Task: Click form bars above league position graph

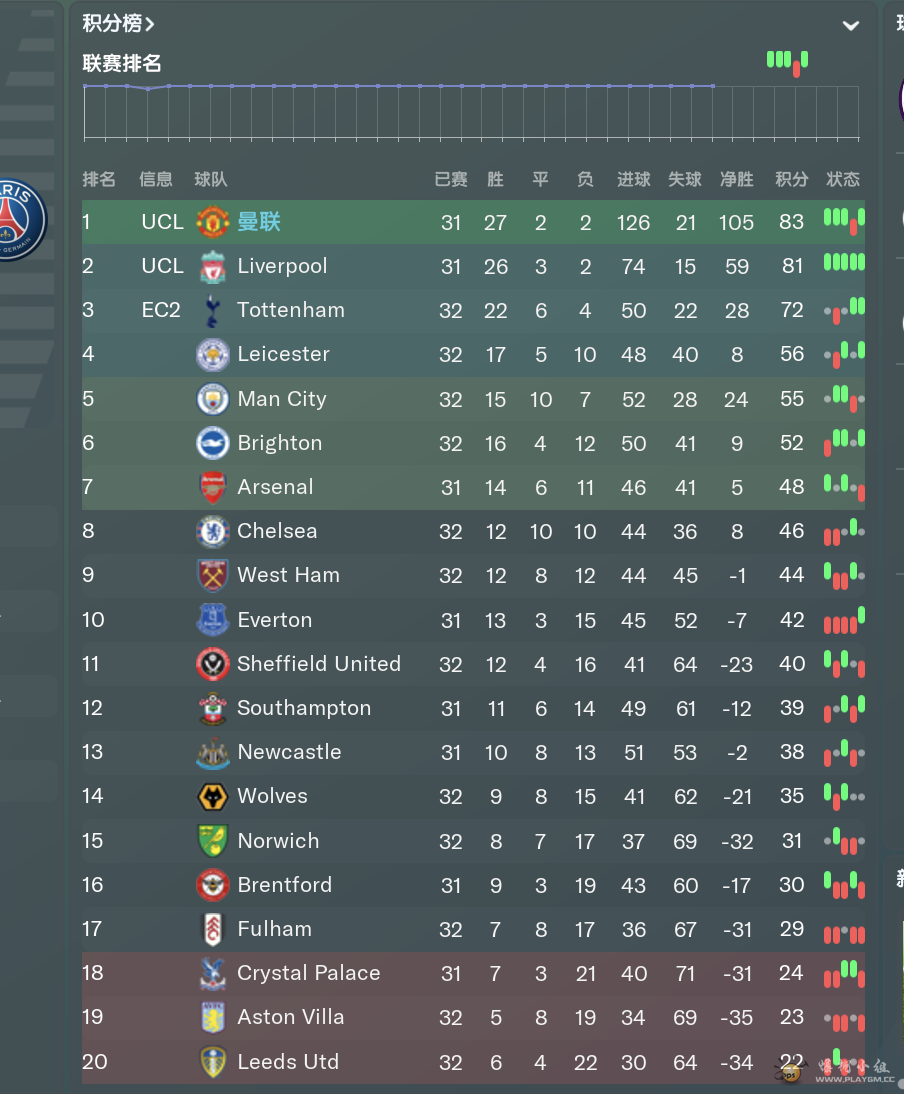Action: tap(788, 63)
